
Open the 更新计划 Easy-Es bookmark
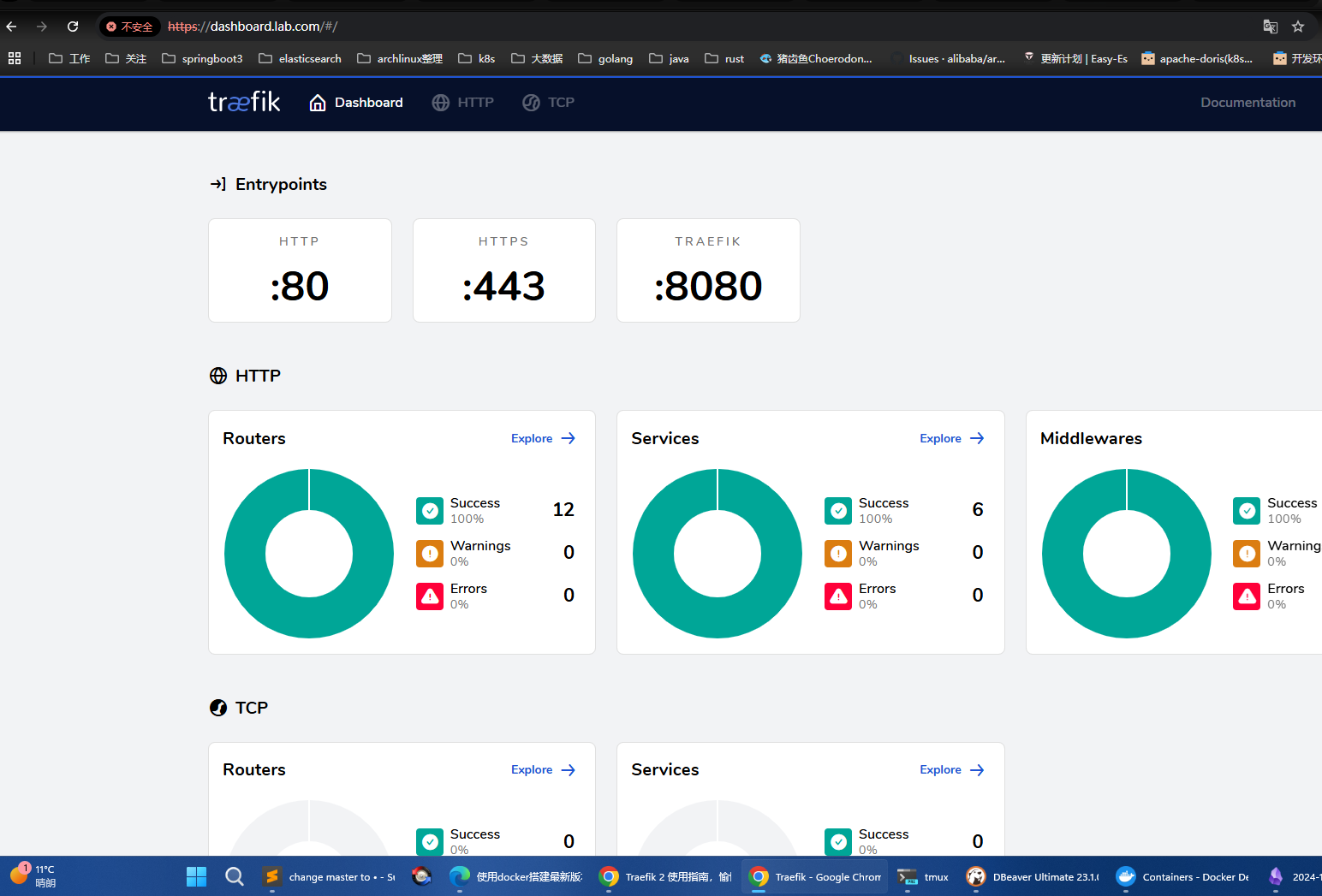pyautogui.click(x=1075, y=58)
